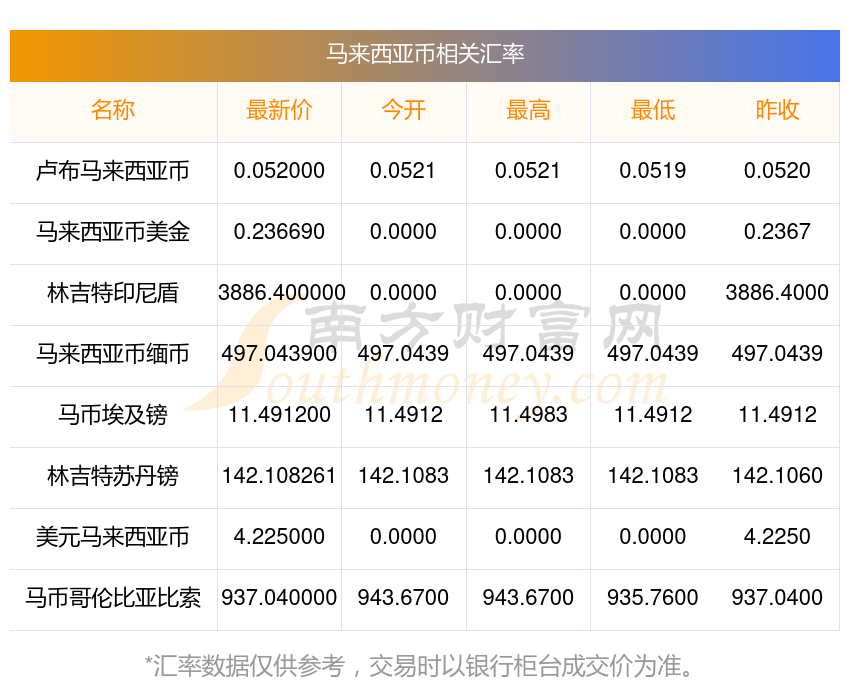
Task: Click the row name 卢布马来西亚币
Action: 113,171
